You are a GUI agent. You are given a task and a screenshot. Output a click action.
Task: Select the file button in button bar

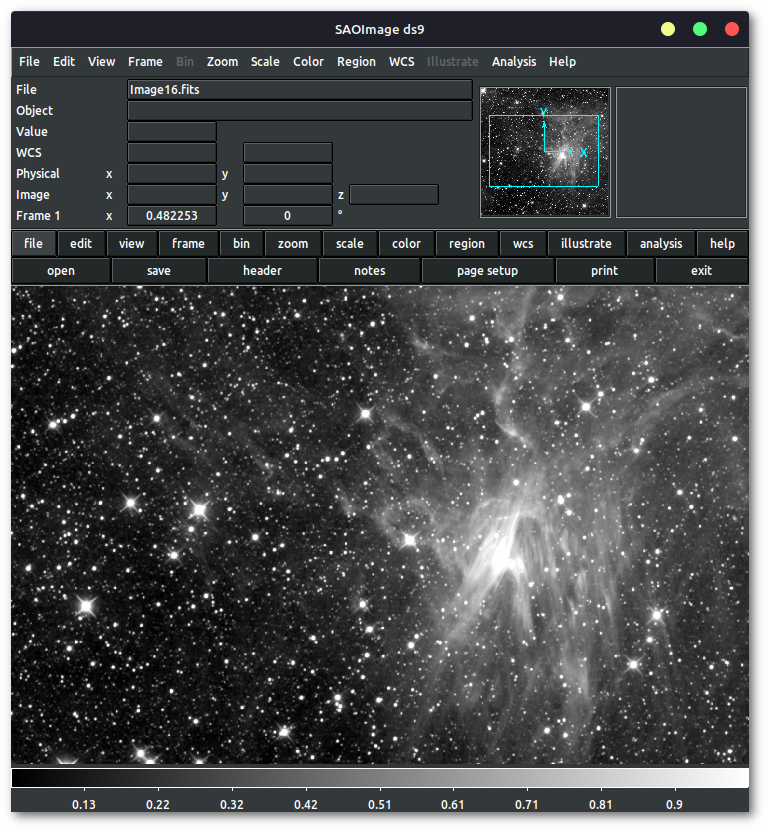pos(33,243)
